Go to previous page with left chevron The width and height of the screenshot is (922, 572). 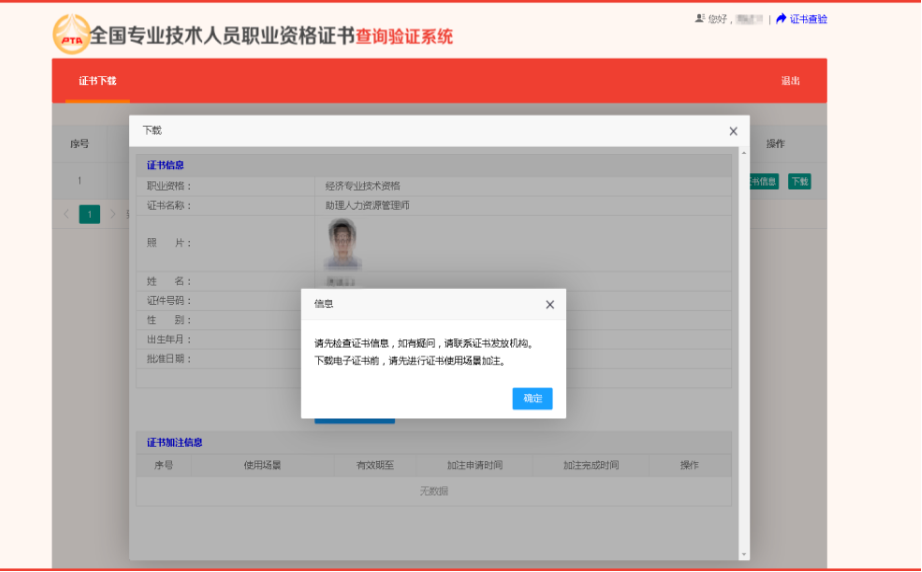click(x=67, y=214)
